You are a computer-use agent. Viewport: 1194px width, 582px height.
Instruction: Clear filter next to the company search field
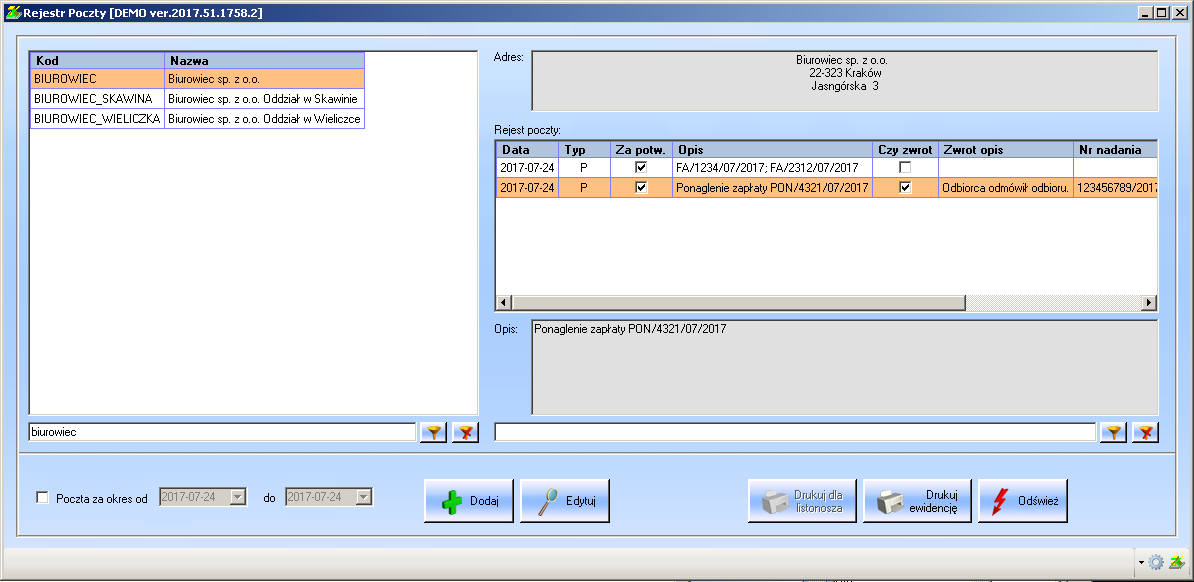(x=465, y=433)
